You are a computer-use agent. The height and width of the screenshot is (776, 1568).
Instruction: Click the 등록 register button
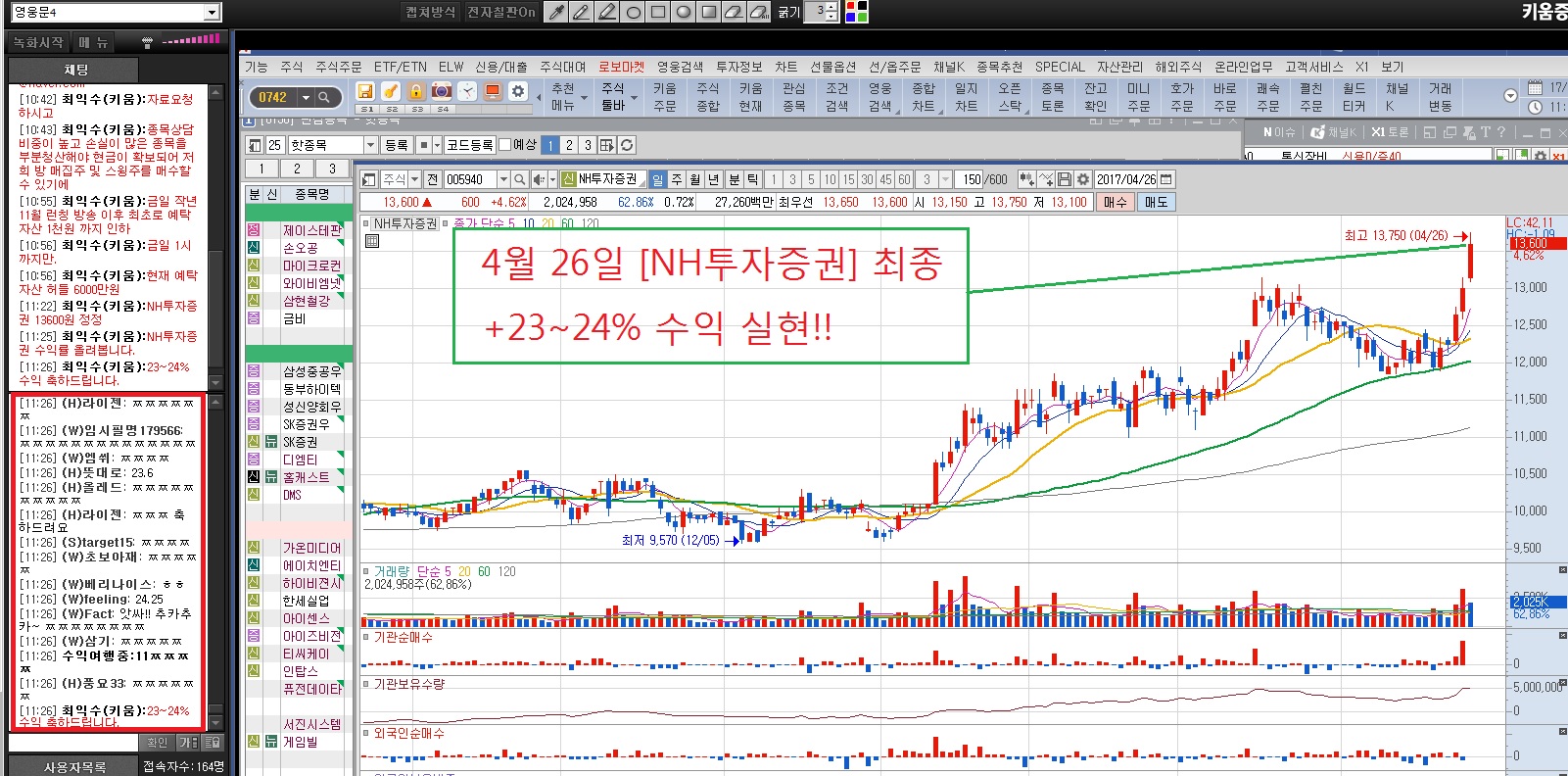(x=397, y=145)
